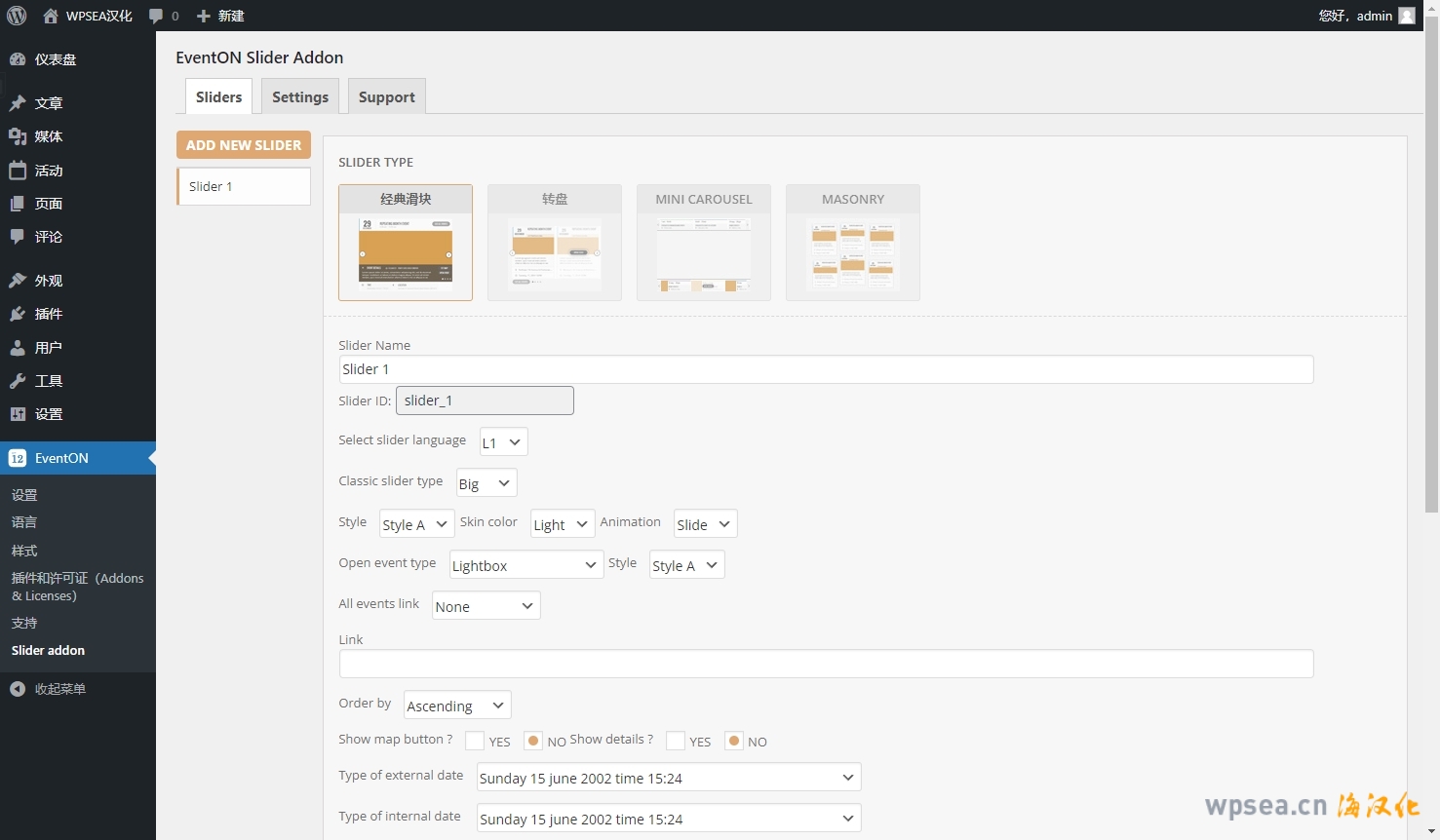This screenshot has height=840, width=1440.
Task: Open the Classic slider type dropdown
Action: click(x=486, y=483)
